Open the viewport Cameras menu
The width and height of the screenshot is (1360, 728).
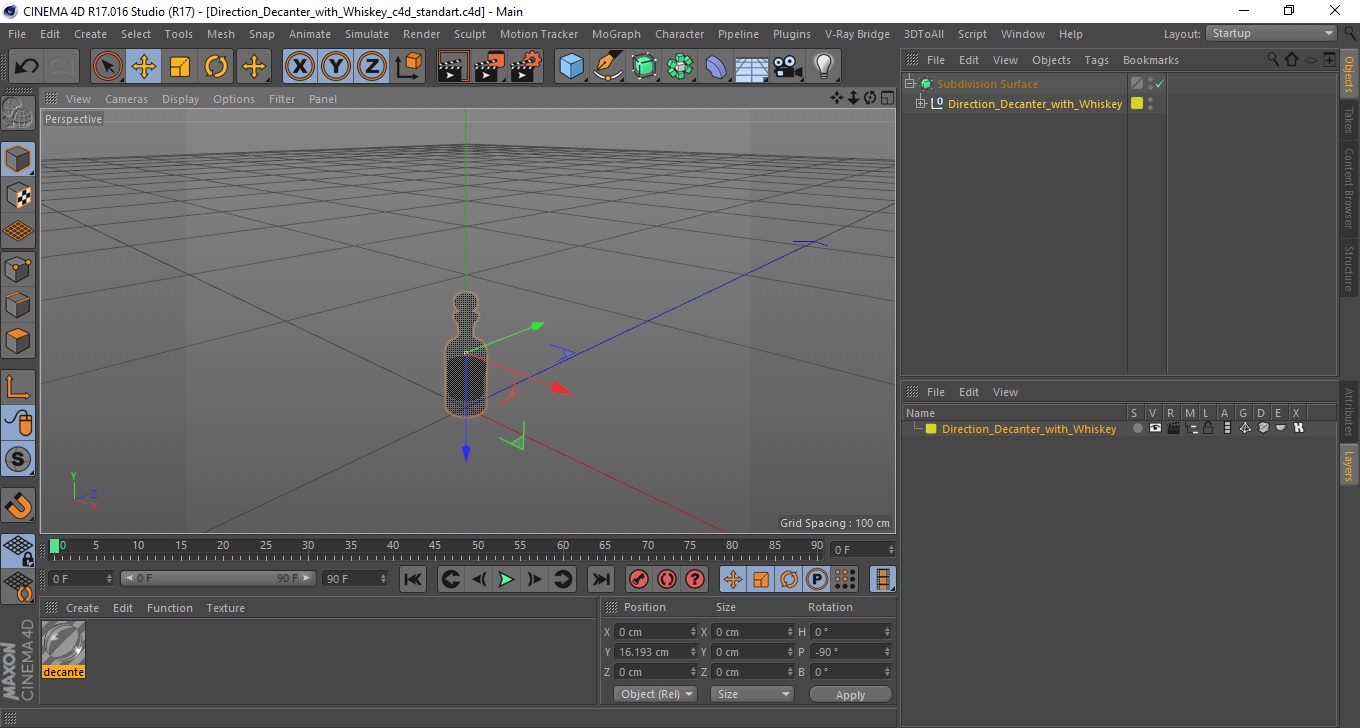coord(126,99)
